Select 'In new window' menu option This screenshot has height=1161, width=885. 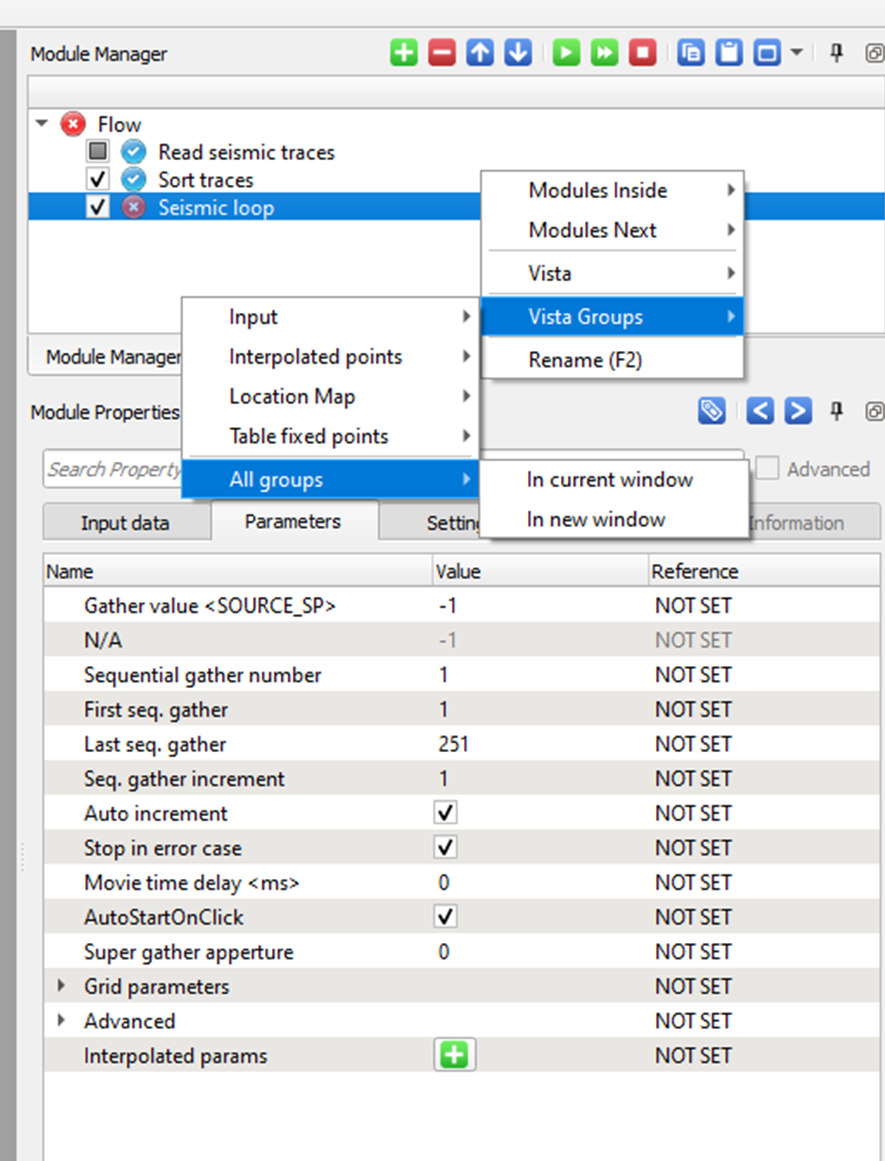coord(595,519)
